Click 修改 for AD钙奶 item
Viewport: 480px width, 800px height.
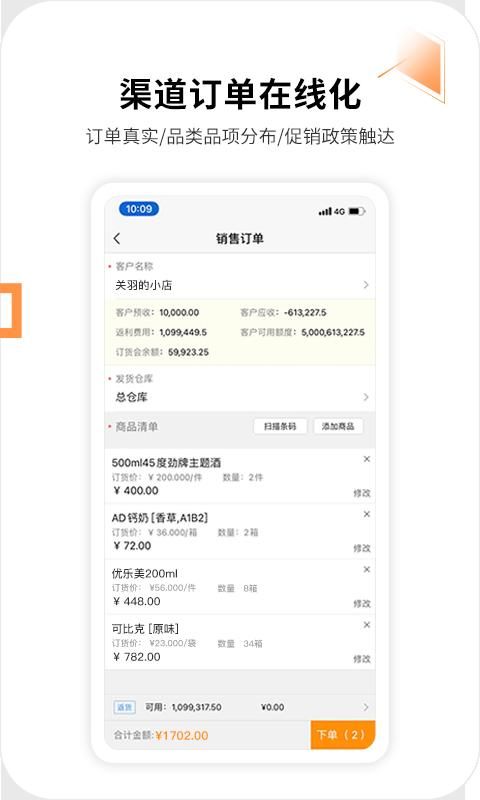pos(362,548)
